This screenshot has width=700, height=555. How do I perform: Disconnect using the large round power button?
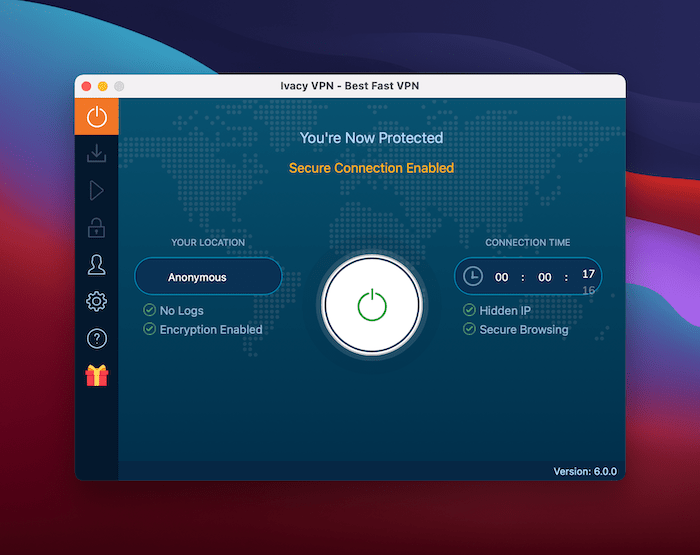[372, 305]
